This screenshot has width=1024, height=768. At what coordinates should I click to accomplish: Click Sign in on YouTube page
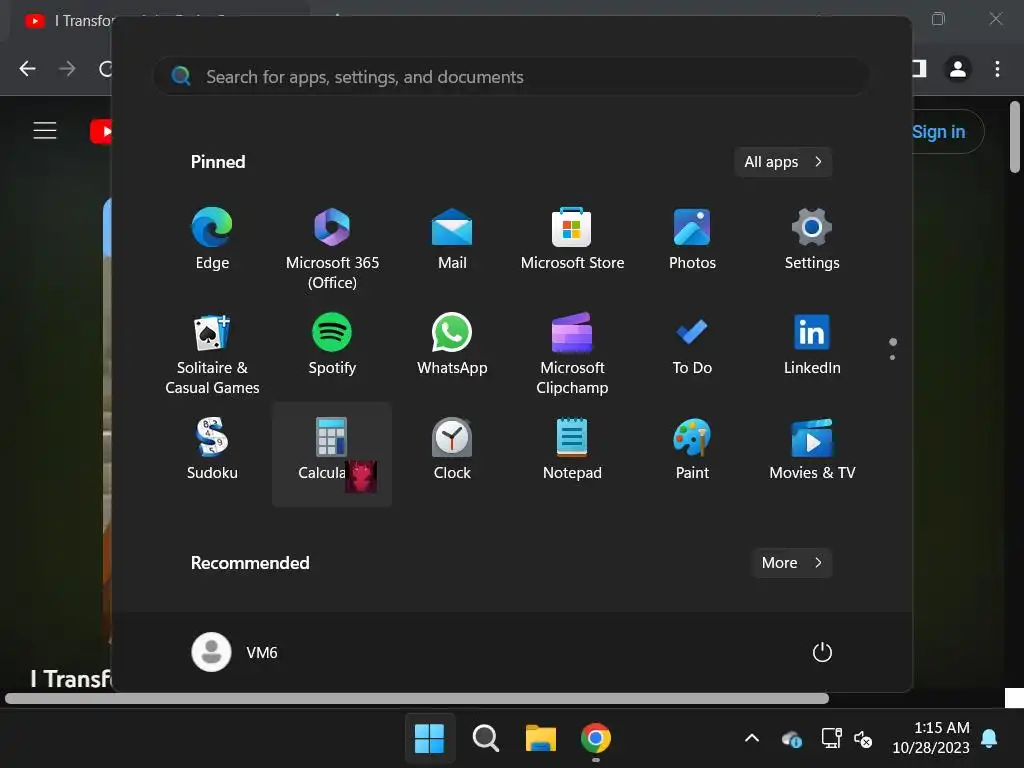tap(938, 132)
